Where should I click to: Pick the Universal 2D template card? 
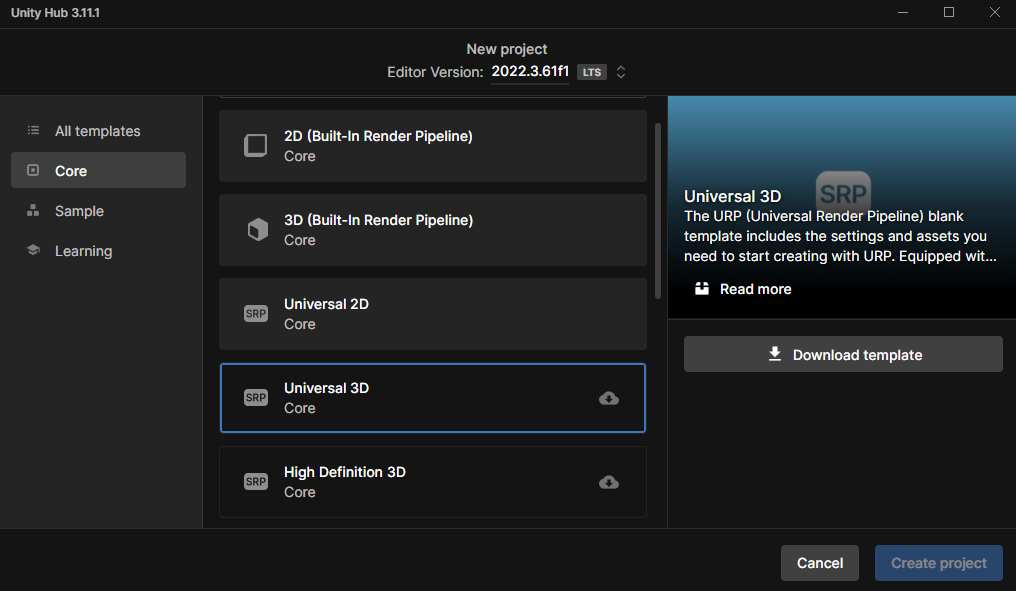pos(433,314)
